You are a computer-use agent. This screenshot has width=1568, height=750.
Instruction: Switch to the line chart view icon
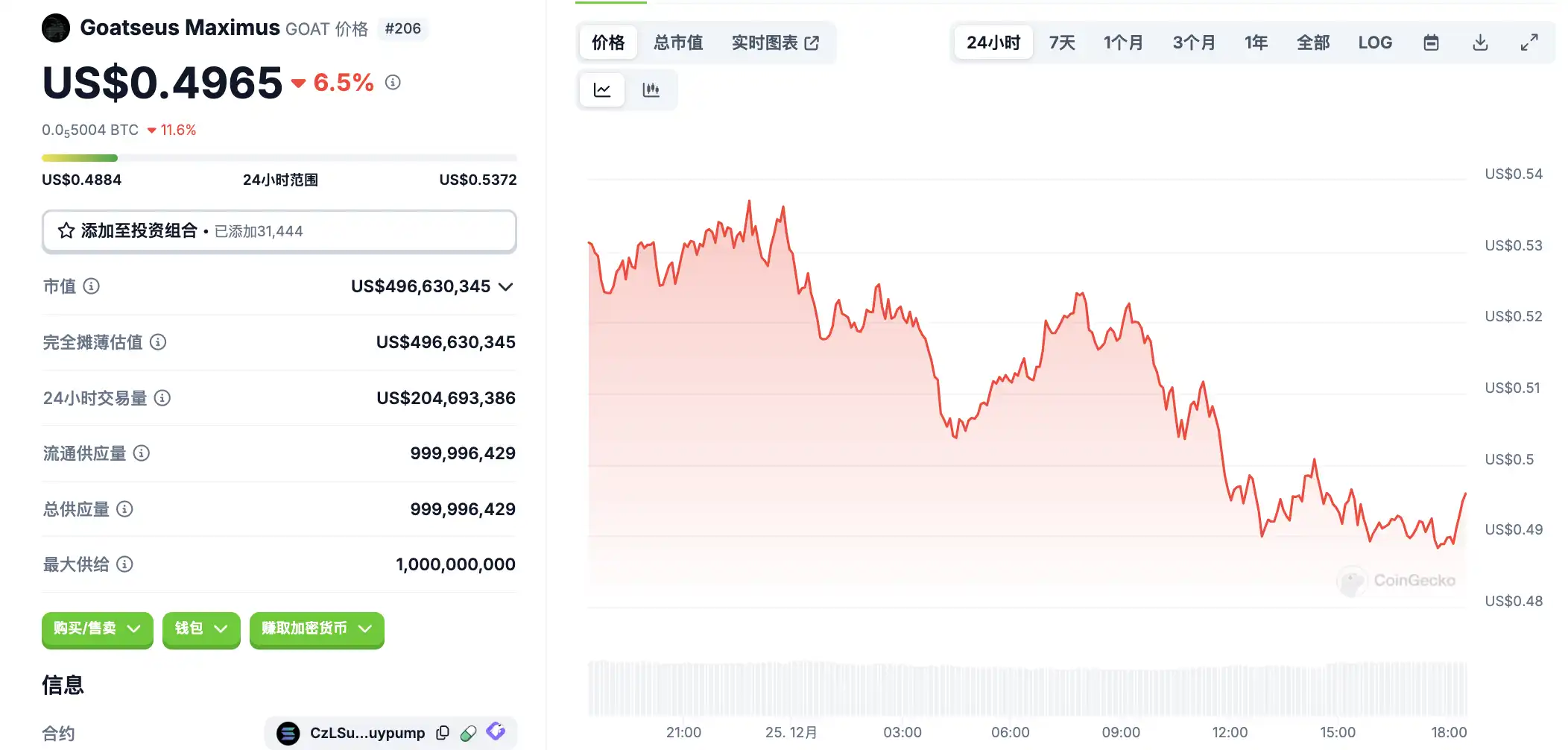point(601,90)
